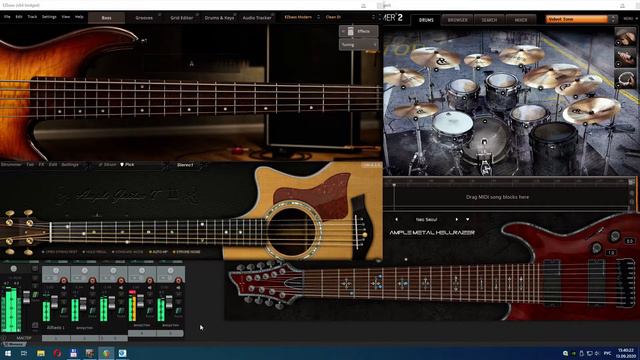640x360 pixels.
Task: Open FX panel in Ample Guitar
Action: pos(42,164)
